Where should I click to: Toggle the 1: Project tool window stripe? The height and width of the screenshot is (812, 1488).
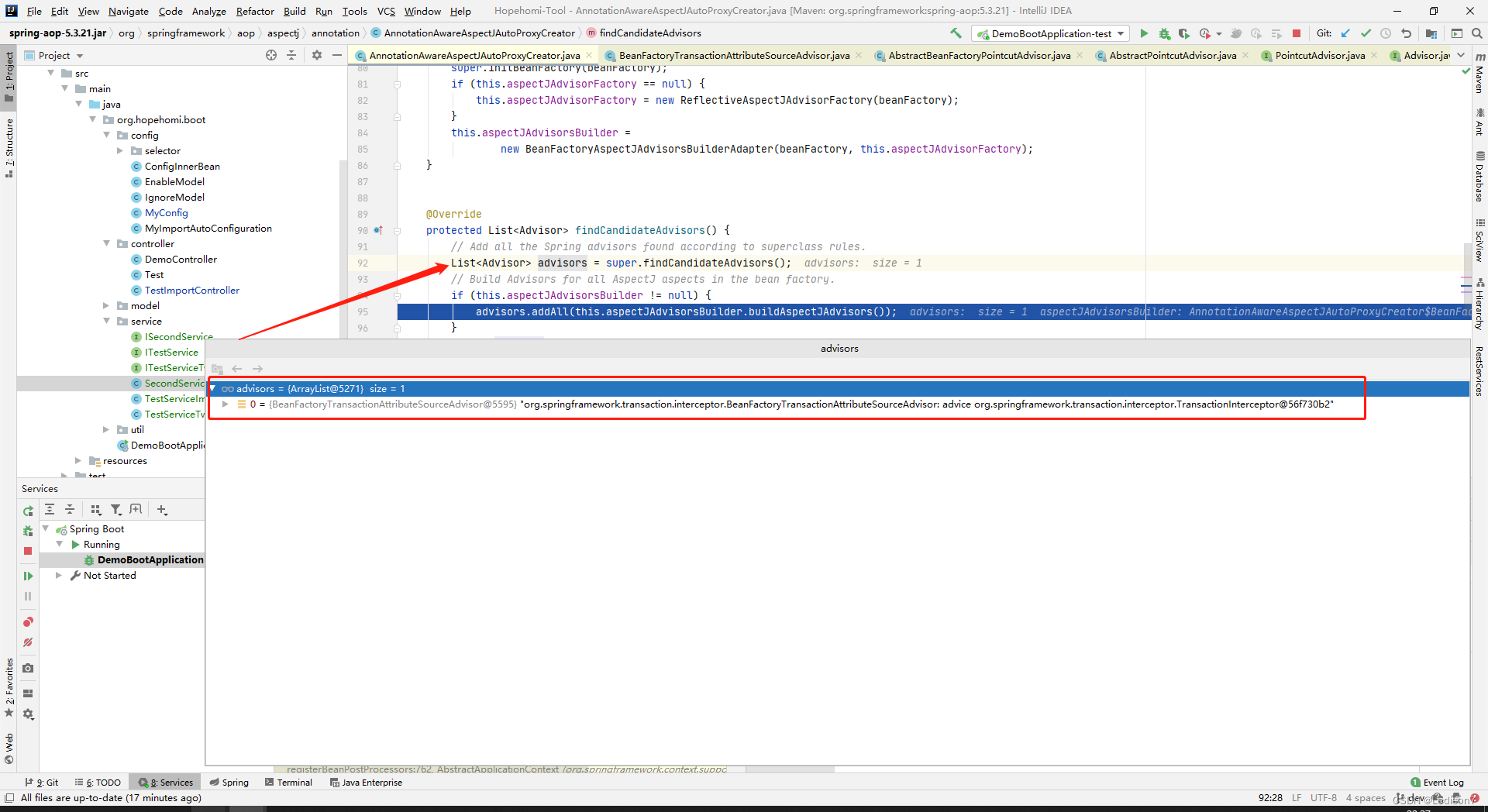coord(9,76)
